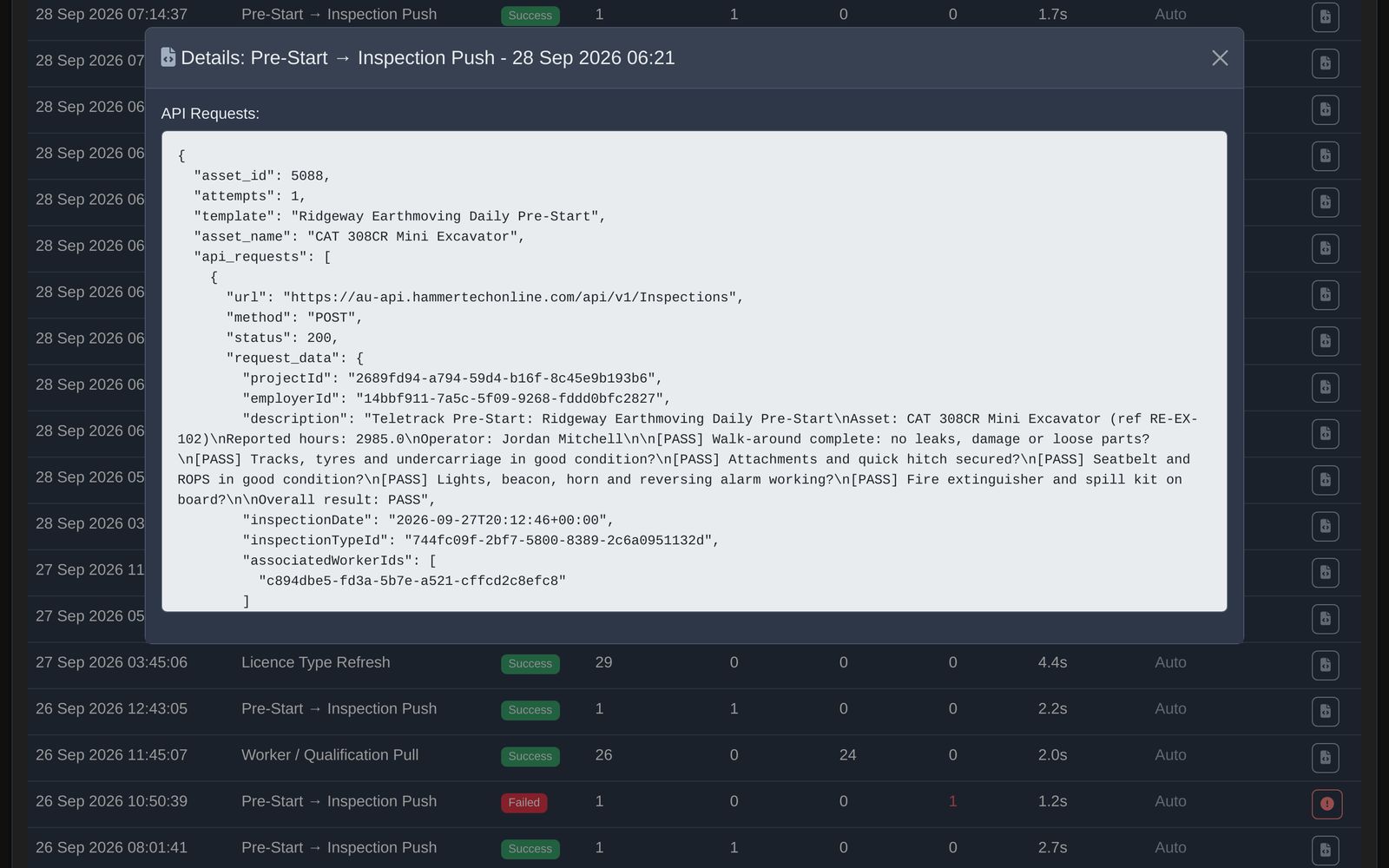Open details icon for the 27 Sep 2026 11 row
The height and width of the screenshot is (868, 1389).
point(1325,572)
